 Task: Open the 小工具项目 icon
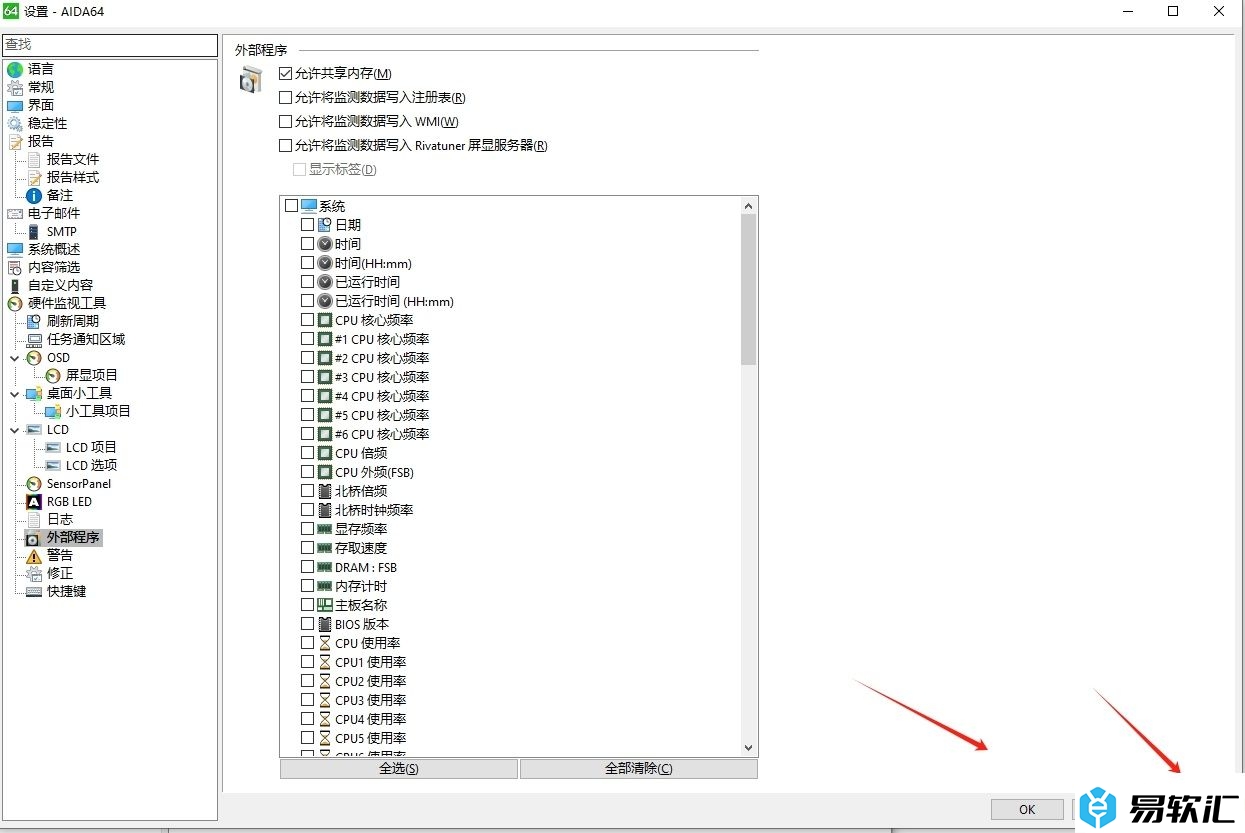[53, 411]
